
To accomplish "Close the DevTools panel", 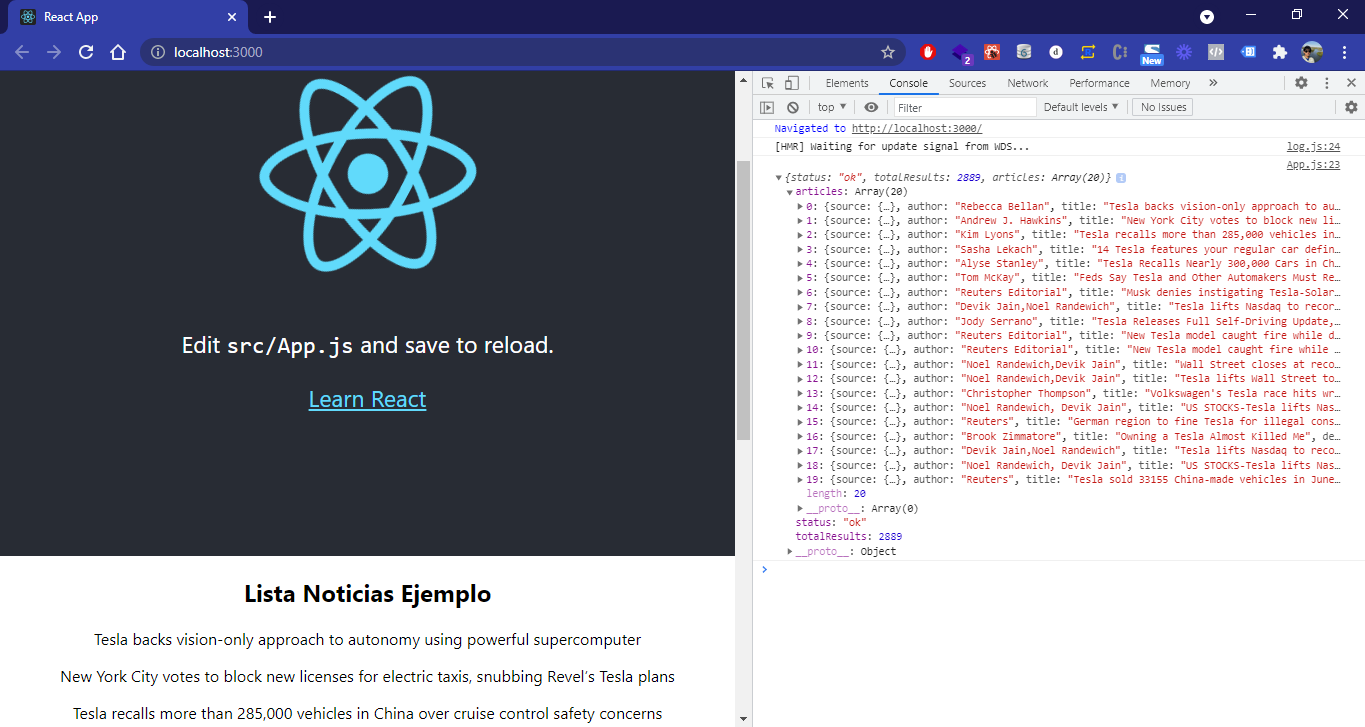I will tap(1351, 83).
